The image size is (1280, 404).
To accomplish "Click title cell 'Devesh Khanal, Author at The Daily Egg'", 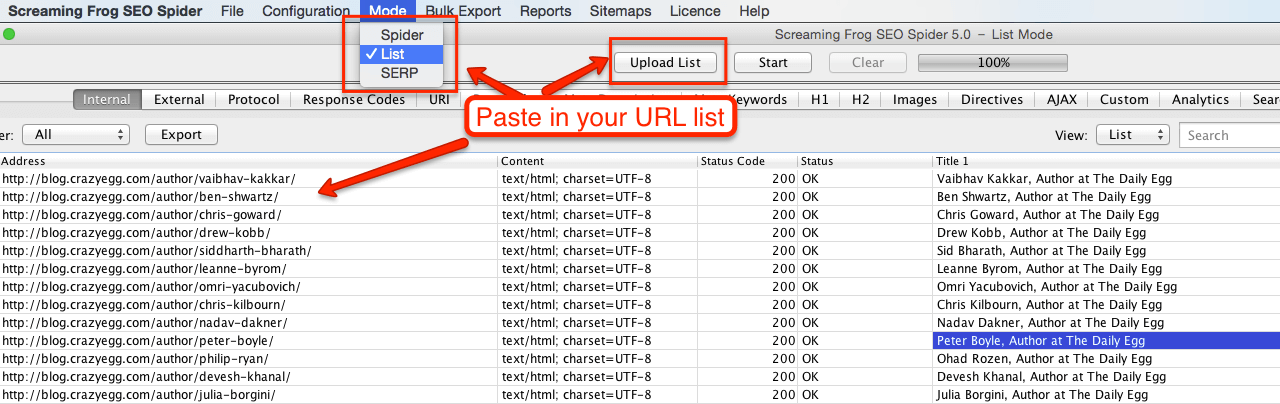I will (x=1106, y=377).
